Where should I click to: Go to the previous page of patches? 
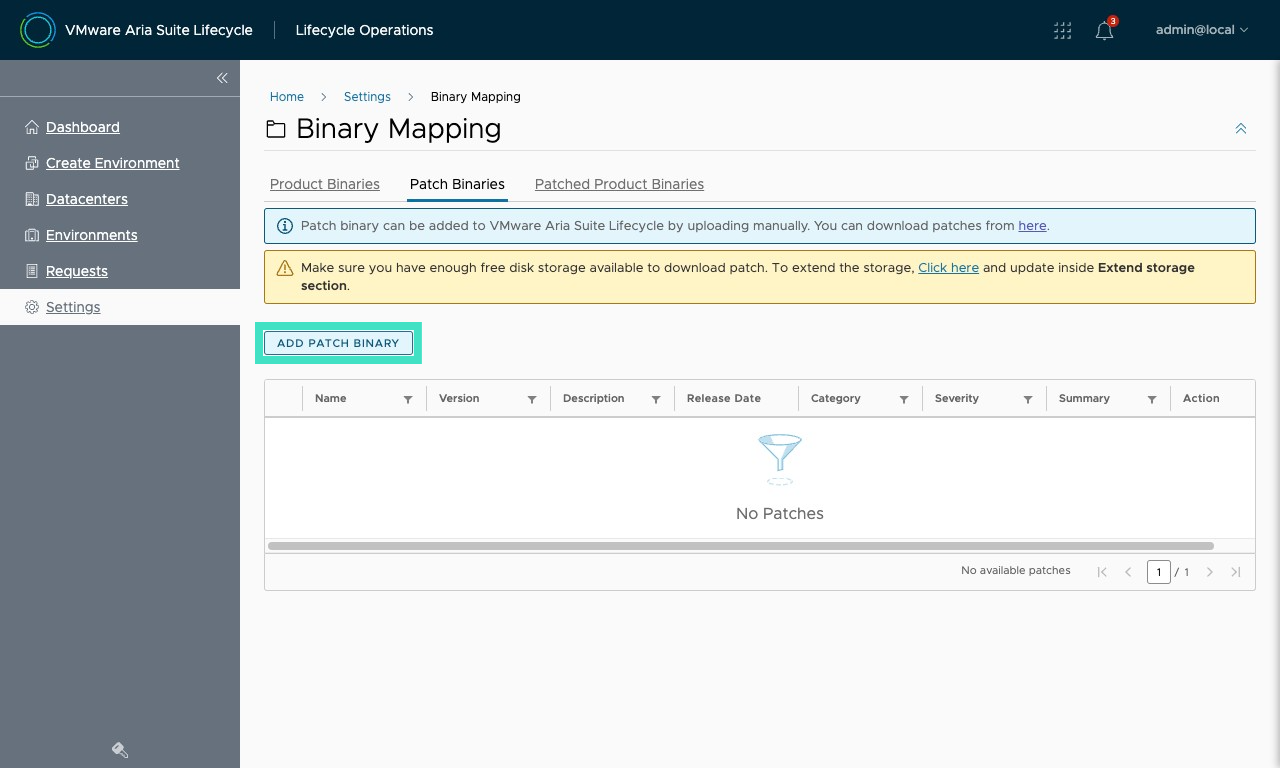(x=1128, y=572)
